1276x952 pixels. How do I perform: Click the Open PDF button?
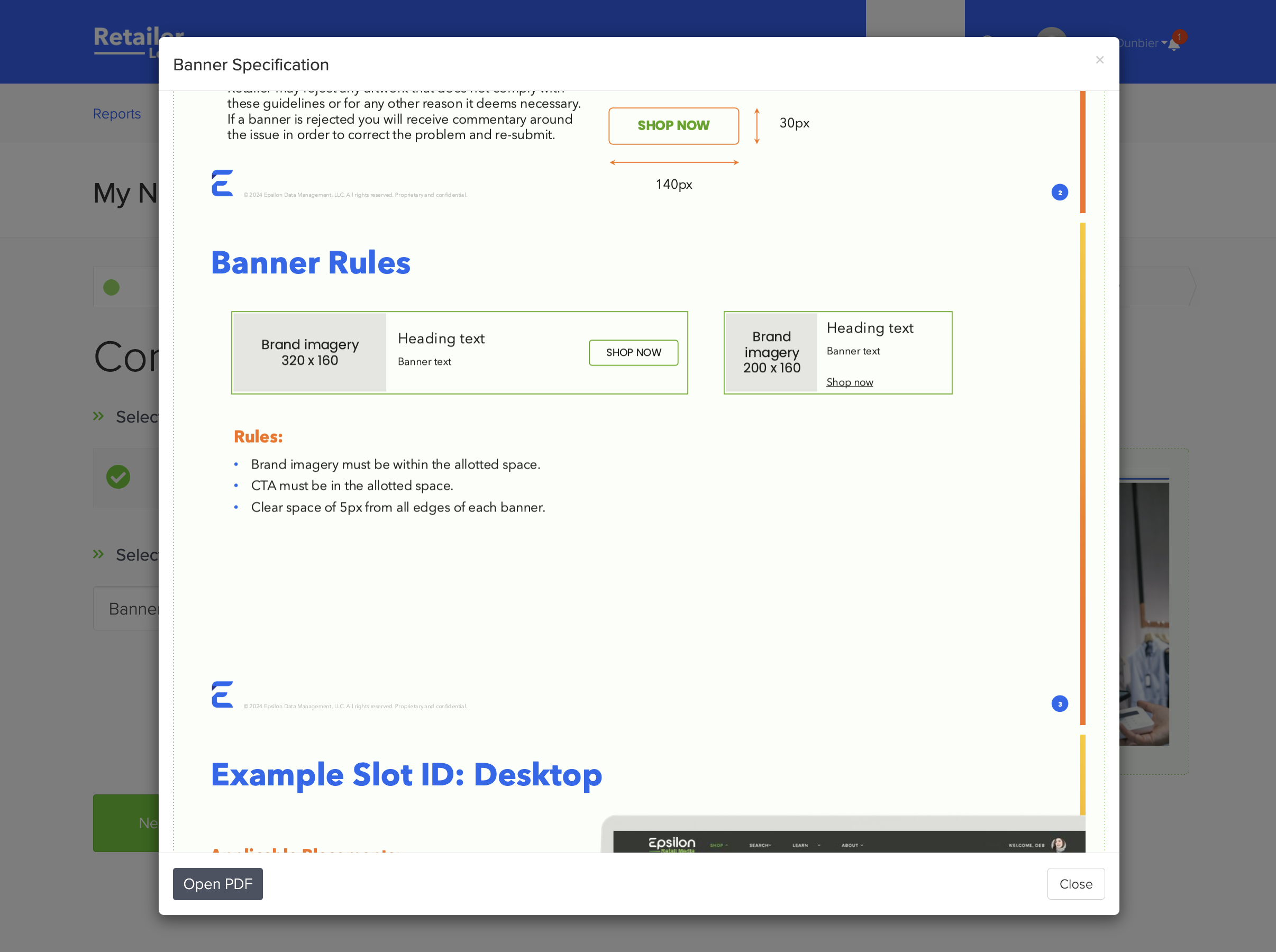pyautogui.click(x=218, y=883)
